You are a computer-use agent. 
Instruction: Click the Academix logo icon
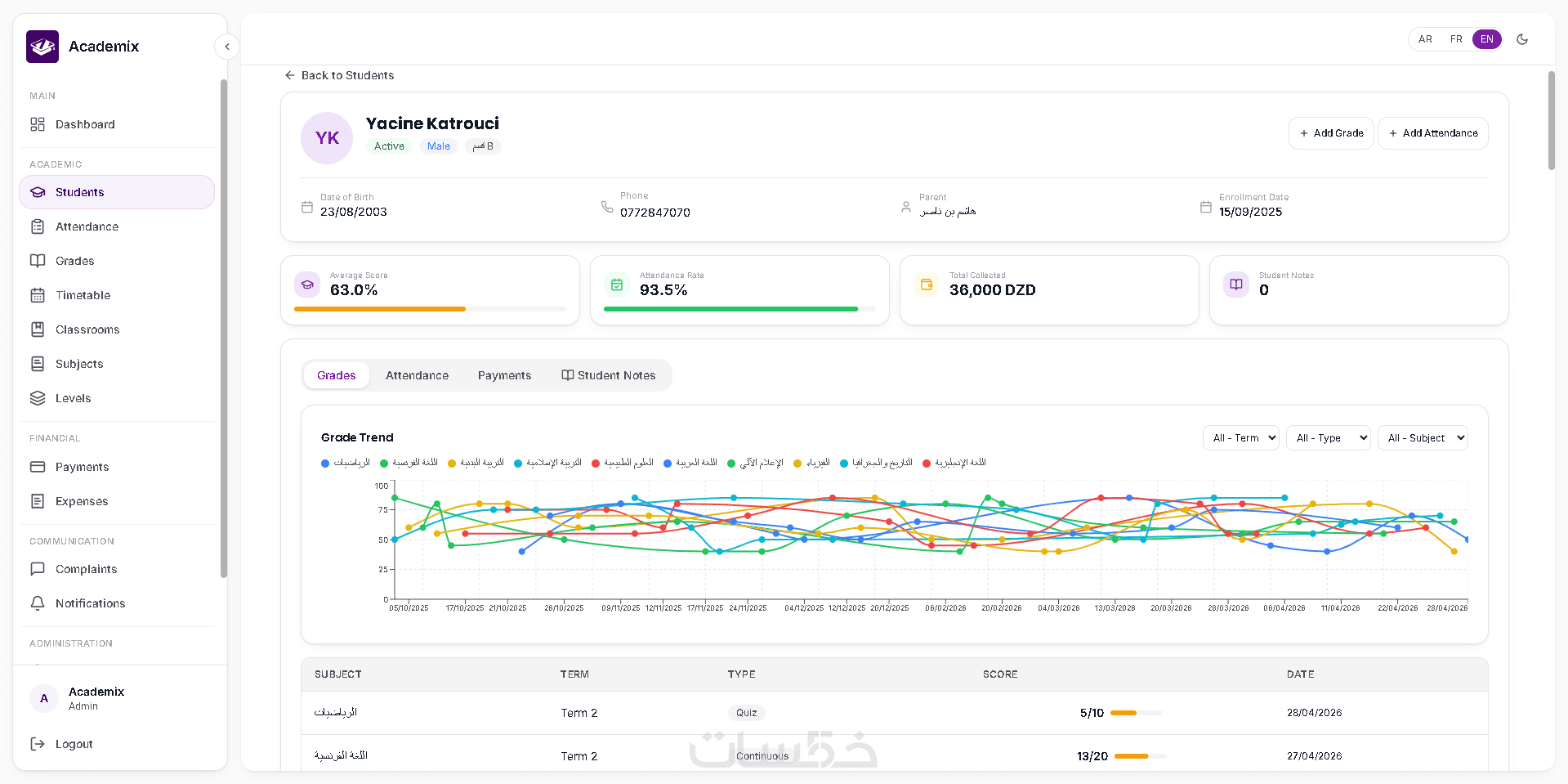click(x=42, y=47)
